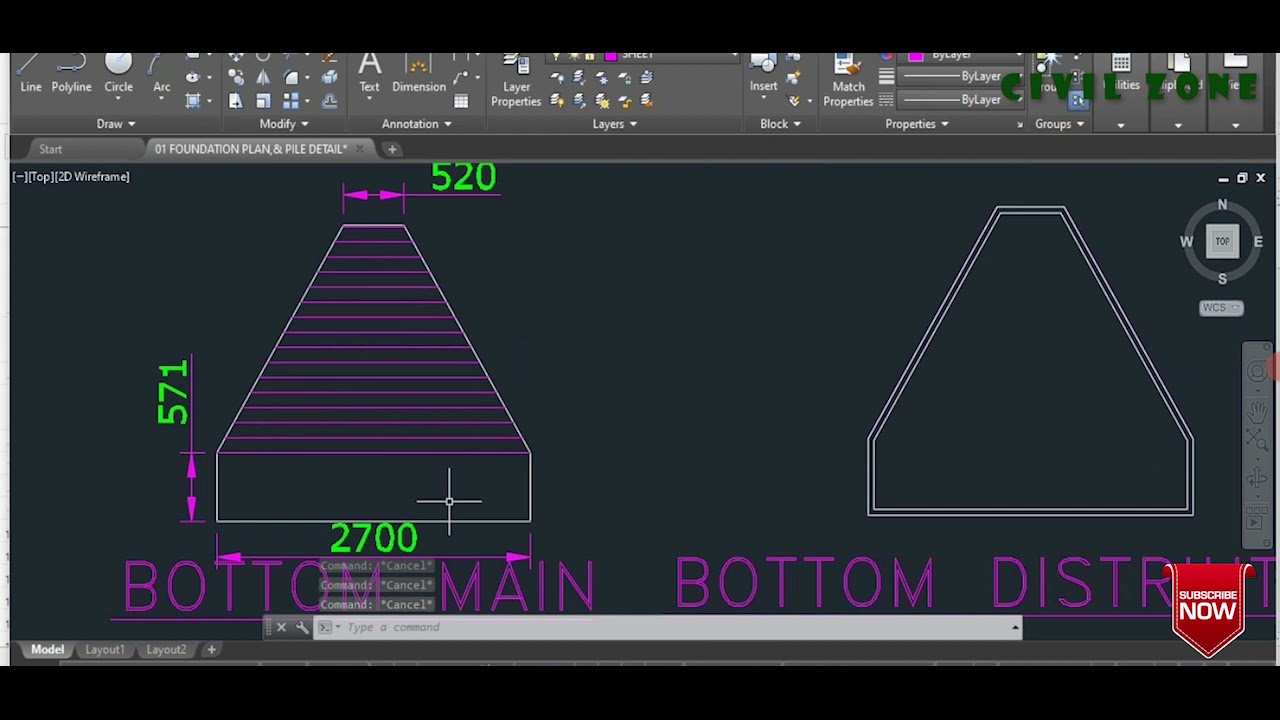1280x720 pixels.
Task: Expand the Properties panel
Action: 917,124
